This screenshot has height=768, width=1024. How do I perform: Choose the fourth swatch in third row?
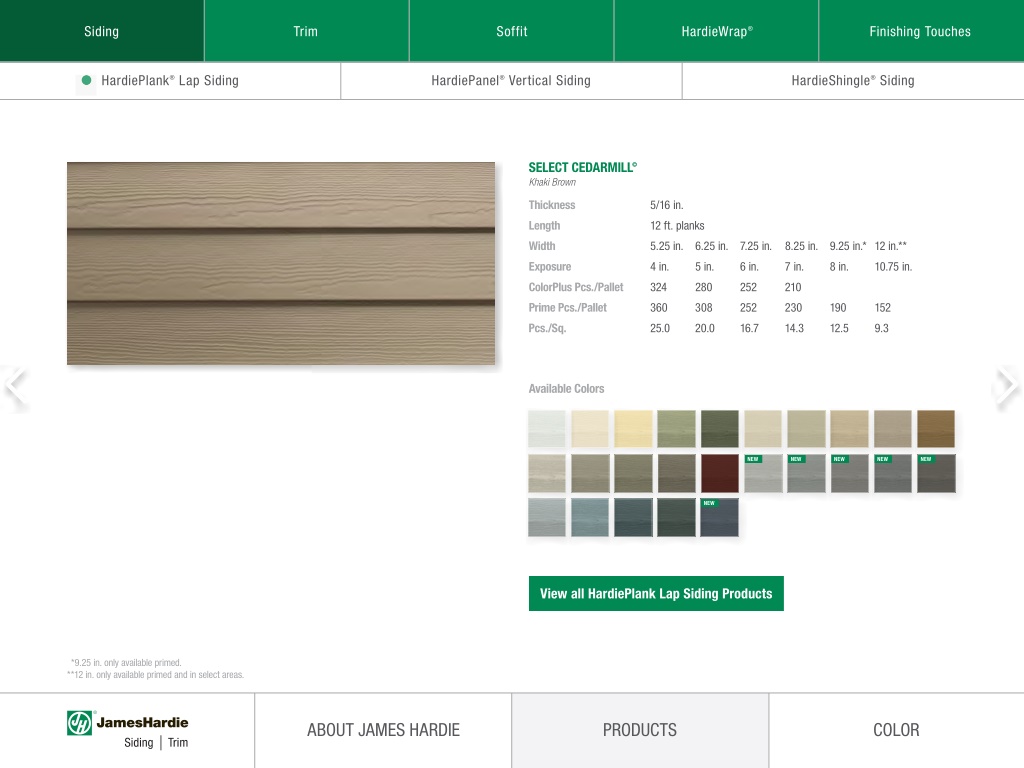pos(677,517)
